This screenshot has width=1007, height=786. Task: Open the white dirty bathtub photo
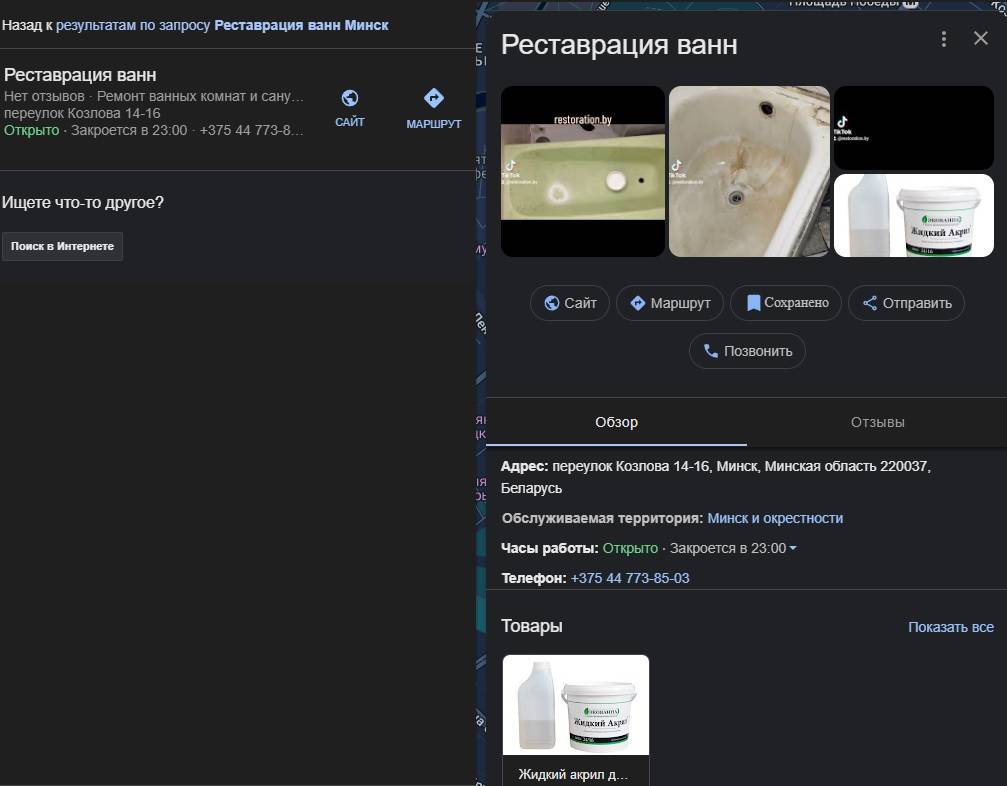[x=749, y=171]
